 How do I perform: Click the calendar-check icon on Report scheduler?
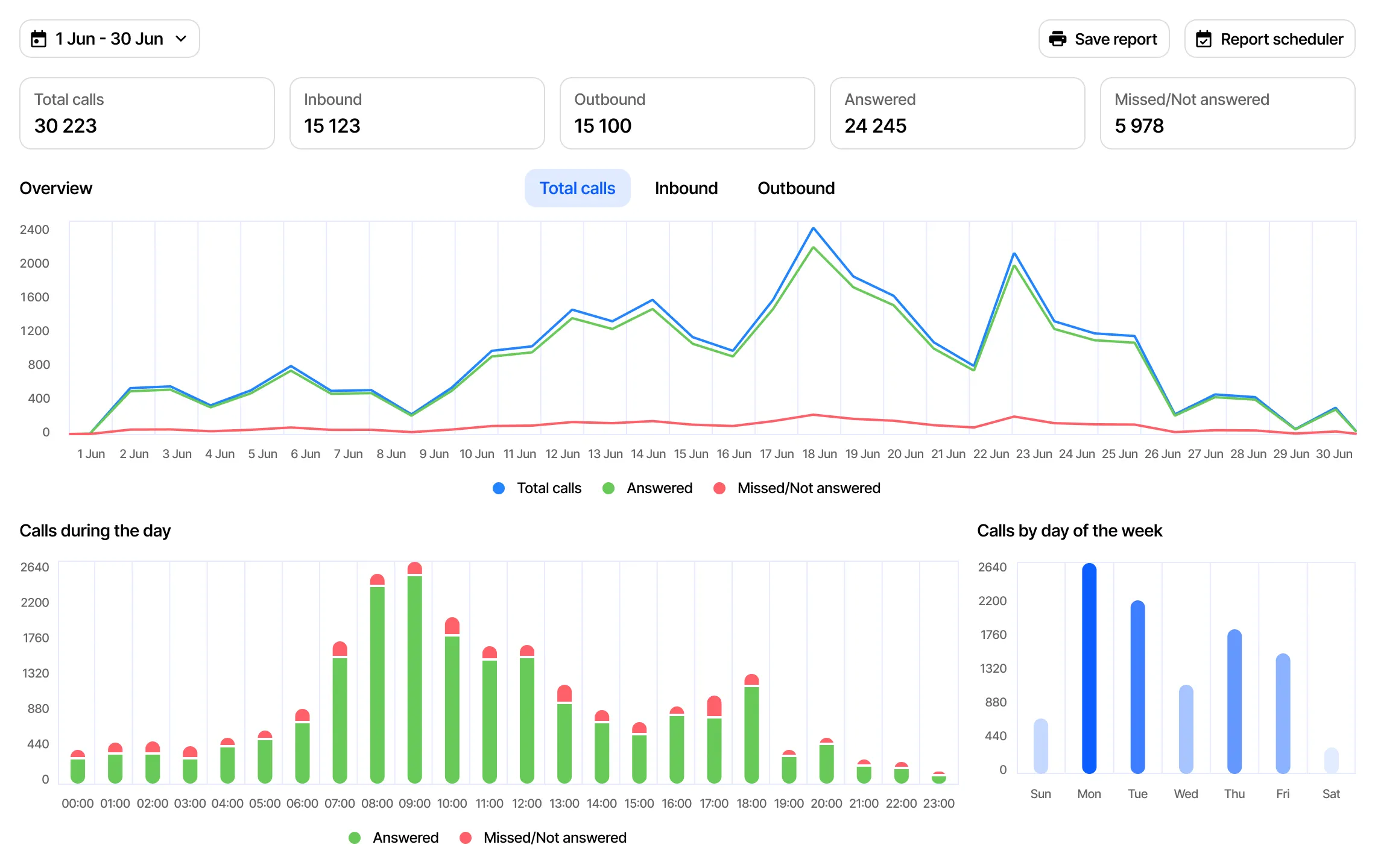click(x=1204, y=39)
